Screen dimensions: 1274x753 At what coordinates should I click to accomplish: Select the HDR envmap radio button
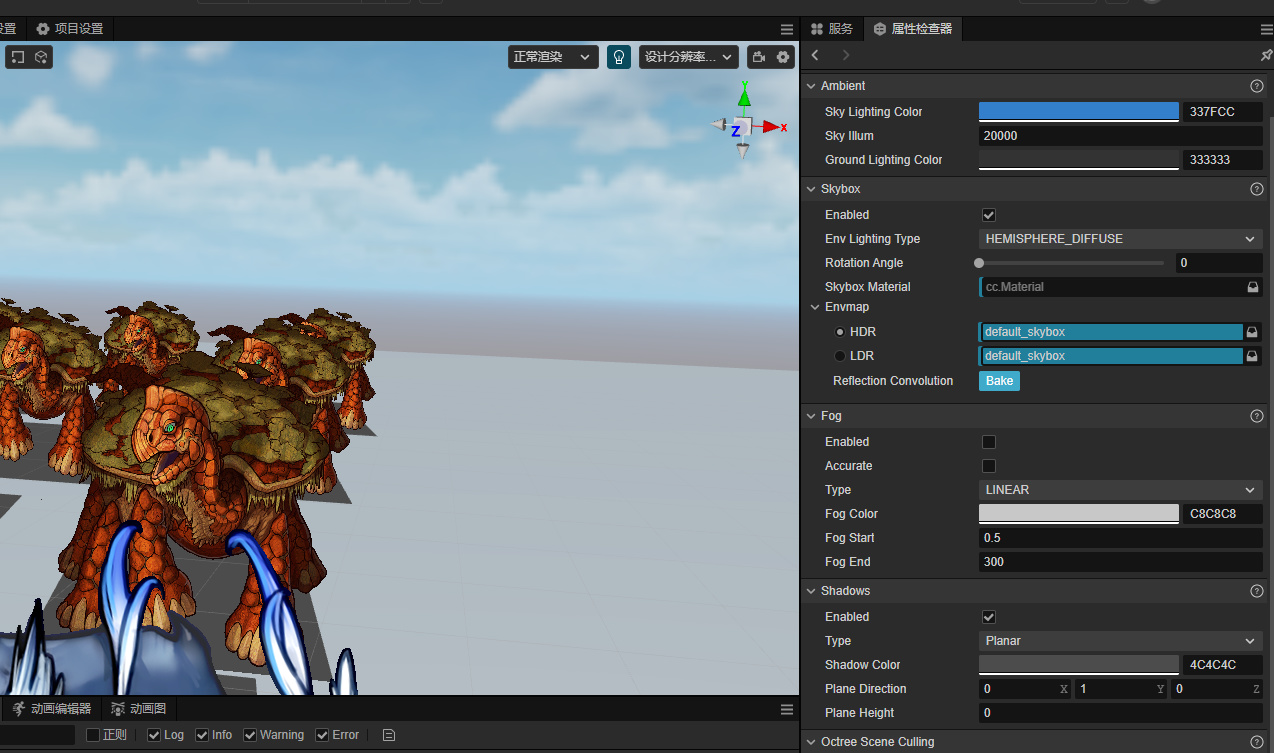(x=840, y=332)
